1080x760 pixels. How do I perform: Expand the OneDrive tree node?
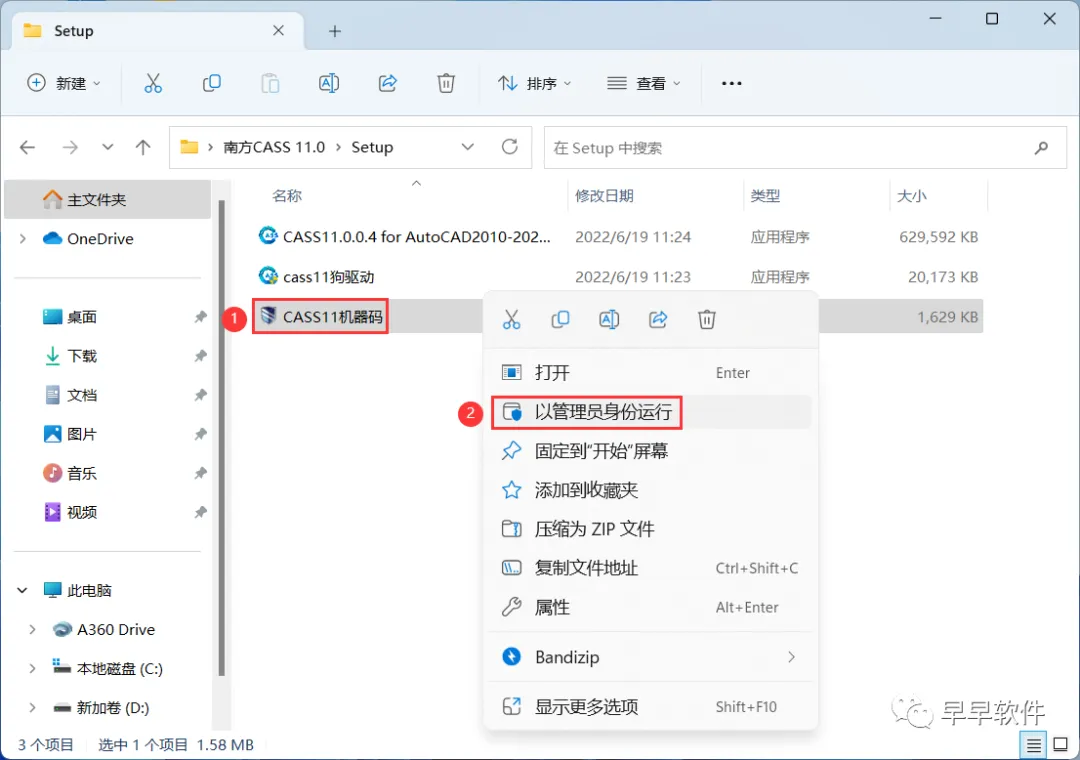tap(23, 238)
